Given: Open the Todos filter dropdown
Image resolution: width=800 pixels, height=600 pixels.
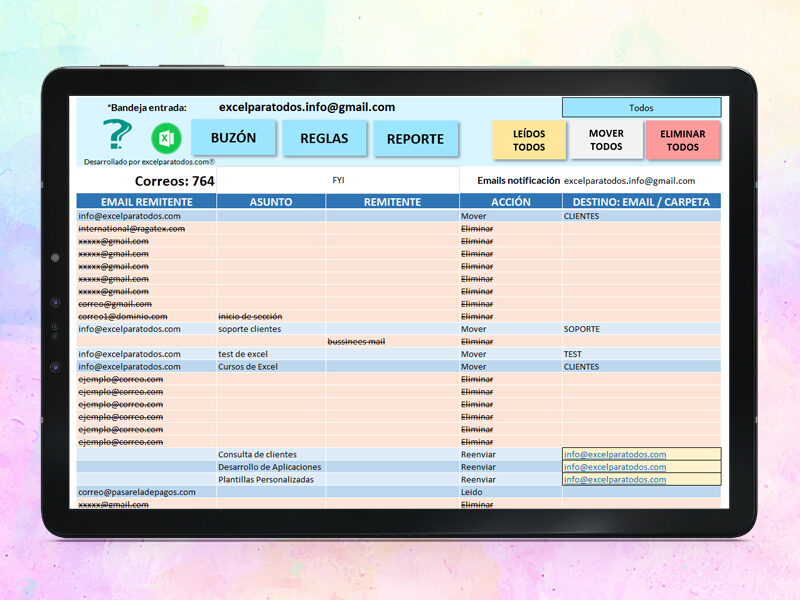Looking at the screenshot, I should coord(641,108).
